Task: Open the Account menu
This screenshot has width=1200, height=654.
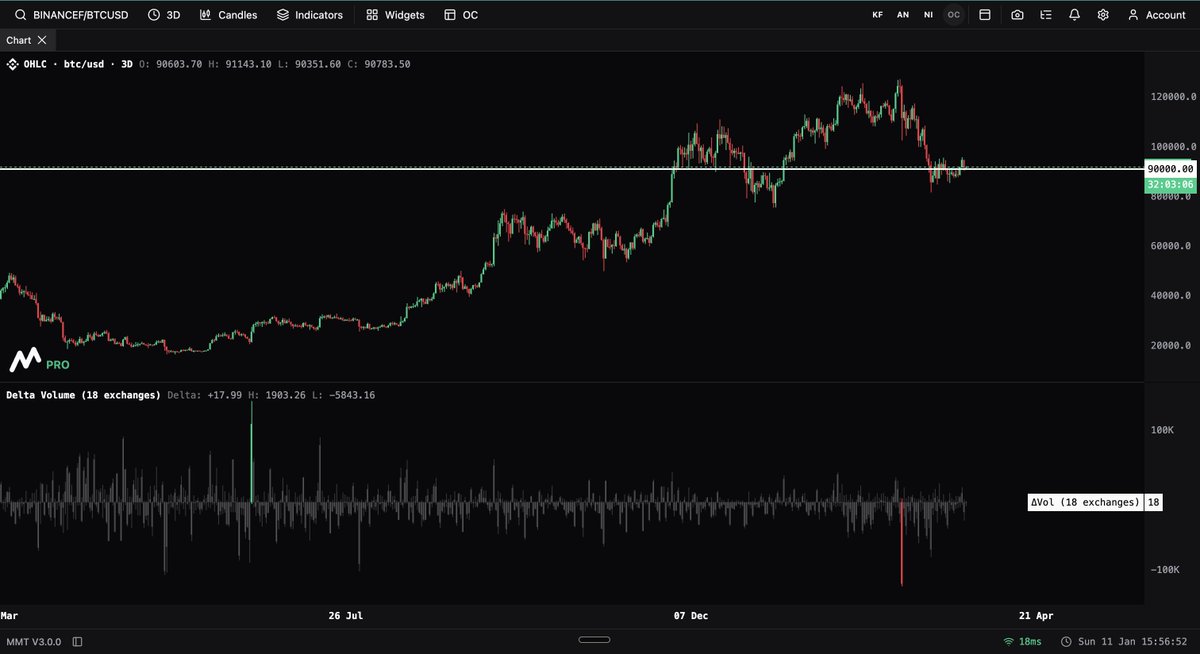Action: tap(1156, 15)
